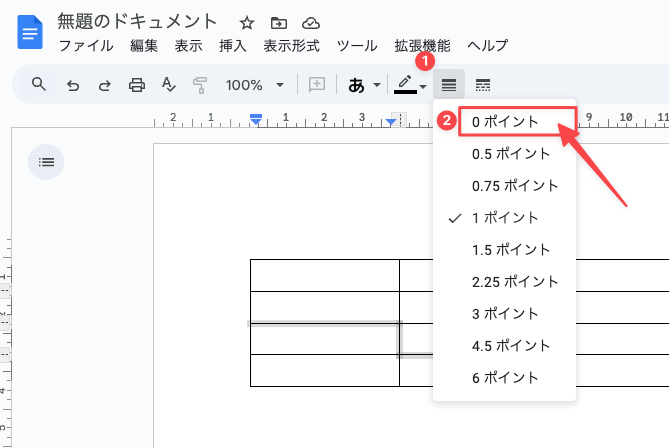The image size is (669, 448).
Task: Check the cloud save status icon
Action: (x=310, y=22)
